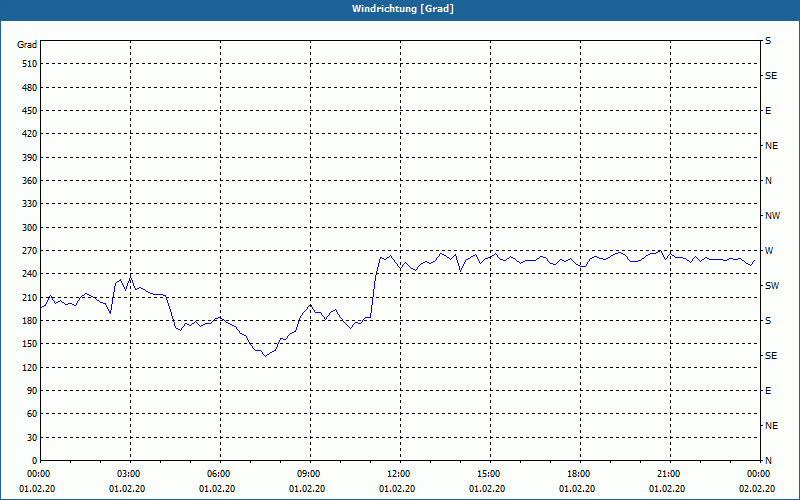Select the 12:00 time axis label

click(x=399, y=474)
